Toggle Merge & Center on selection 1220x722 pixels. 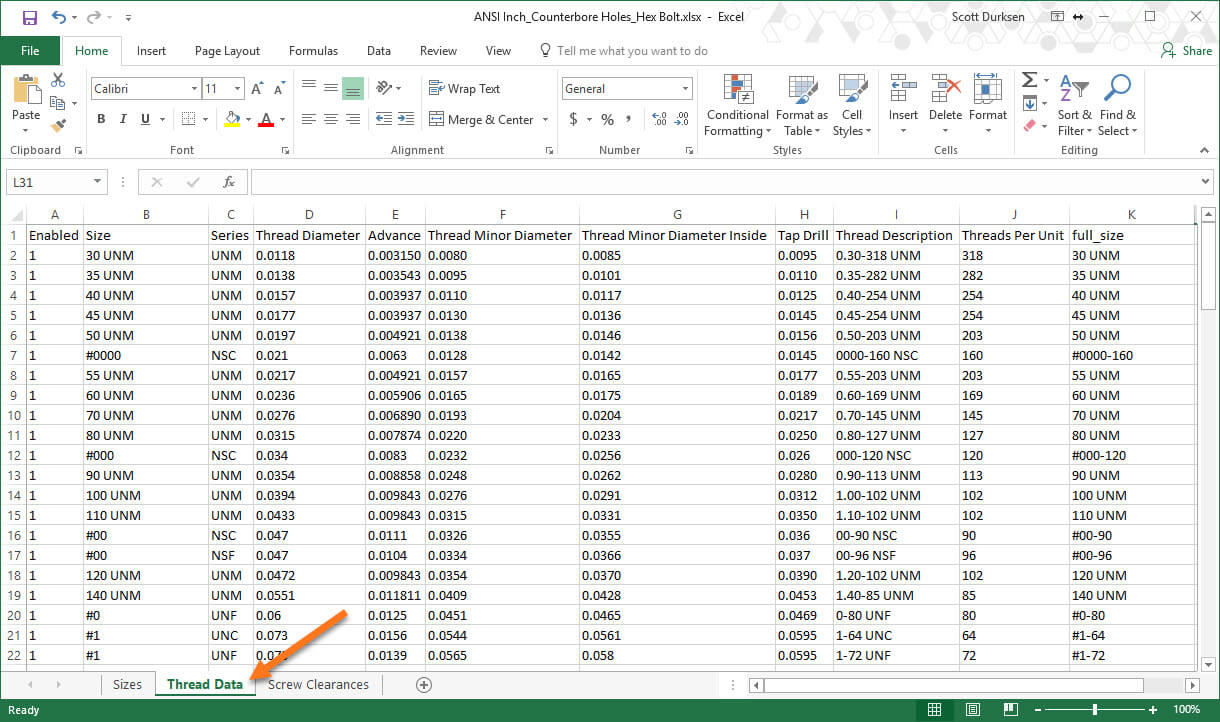[483, 119]
